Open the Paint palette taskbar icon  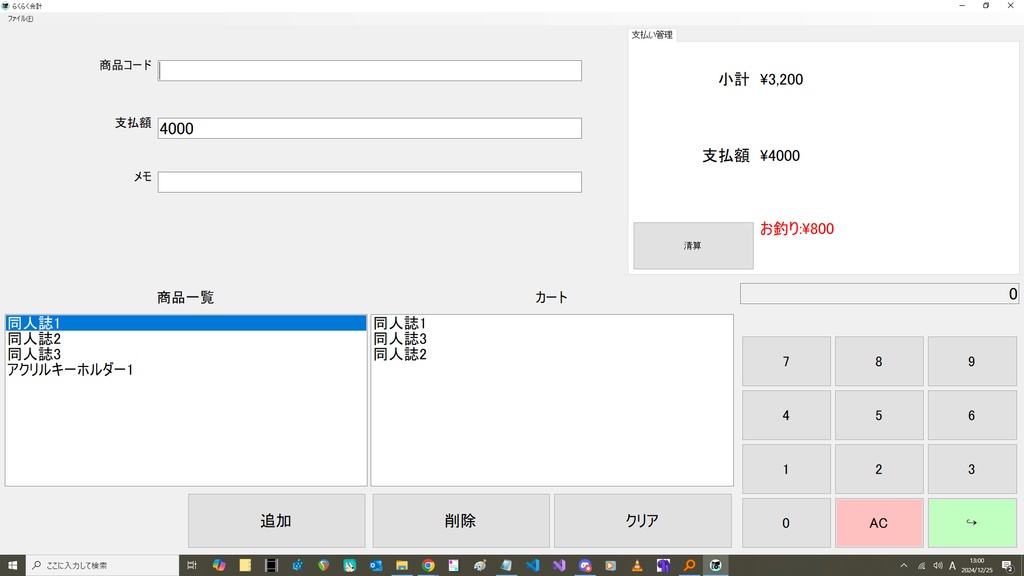480,566
